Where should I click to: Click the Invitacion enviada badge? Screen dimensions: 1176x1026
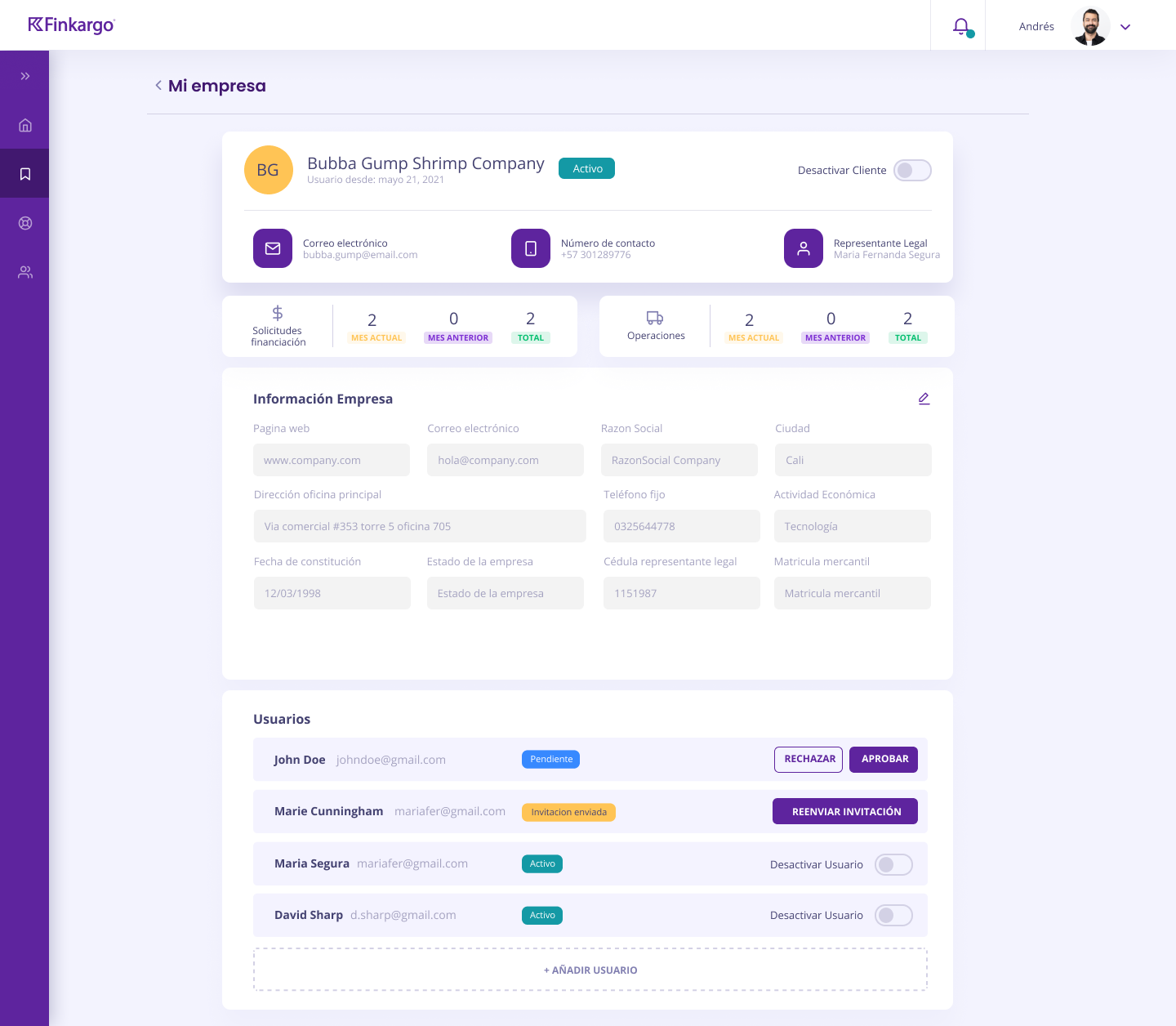[x=568, y=812]
